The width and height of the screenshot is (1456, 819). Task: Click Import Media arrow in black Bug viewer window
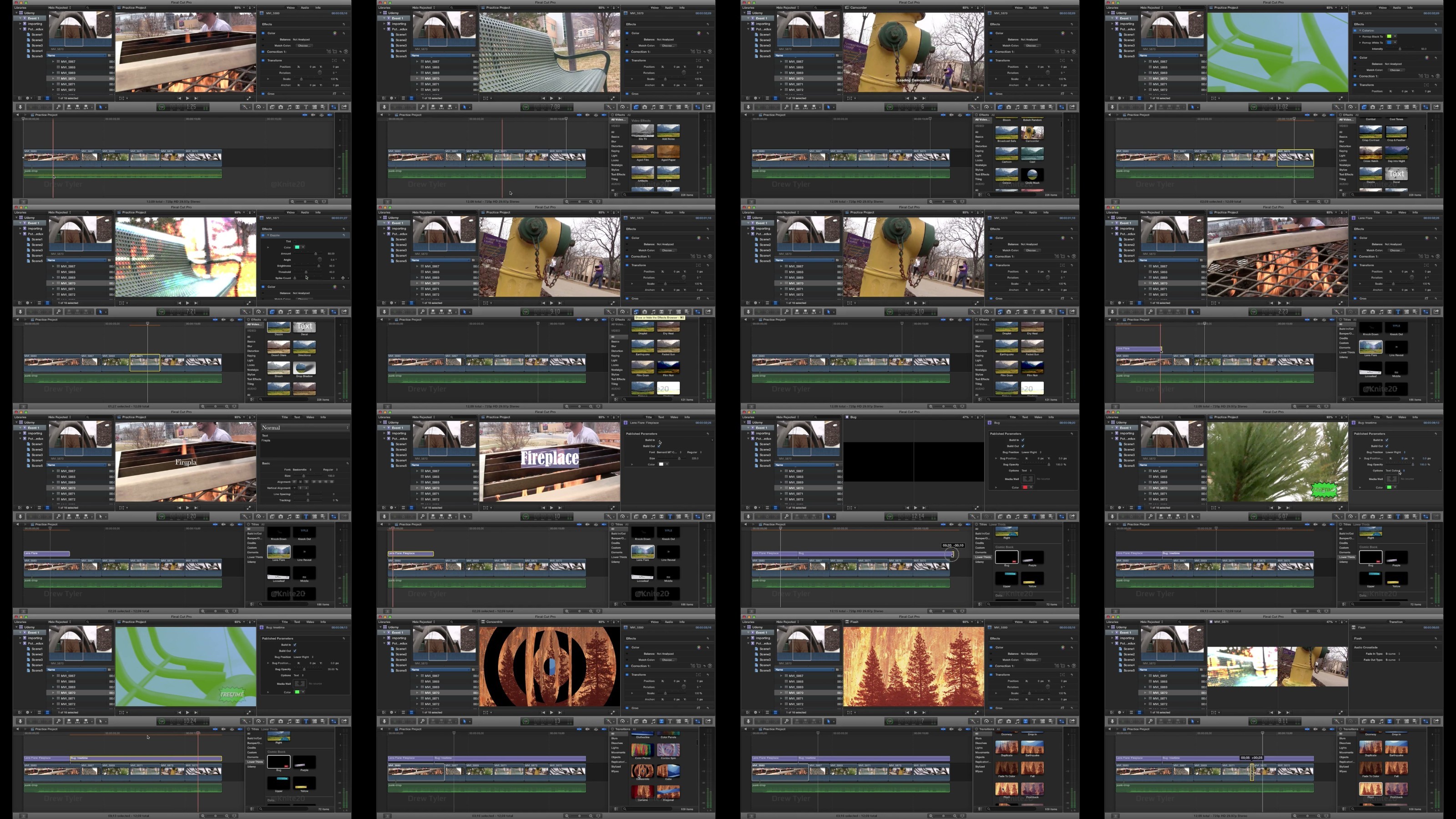[x=748, y=516]
